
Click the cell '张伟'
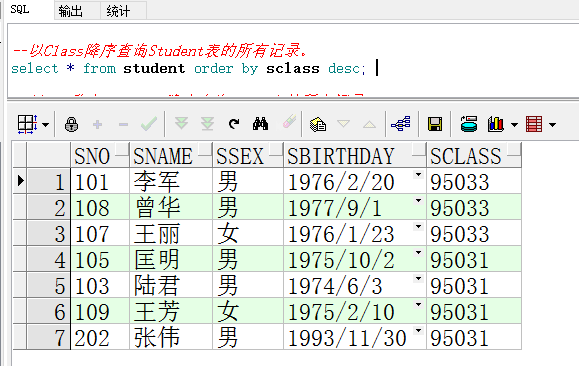pyautogui.click(x=171, y=337)
